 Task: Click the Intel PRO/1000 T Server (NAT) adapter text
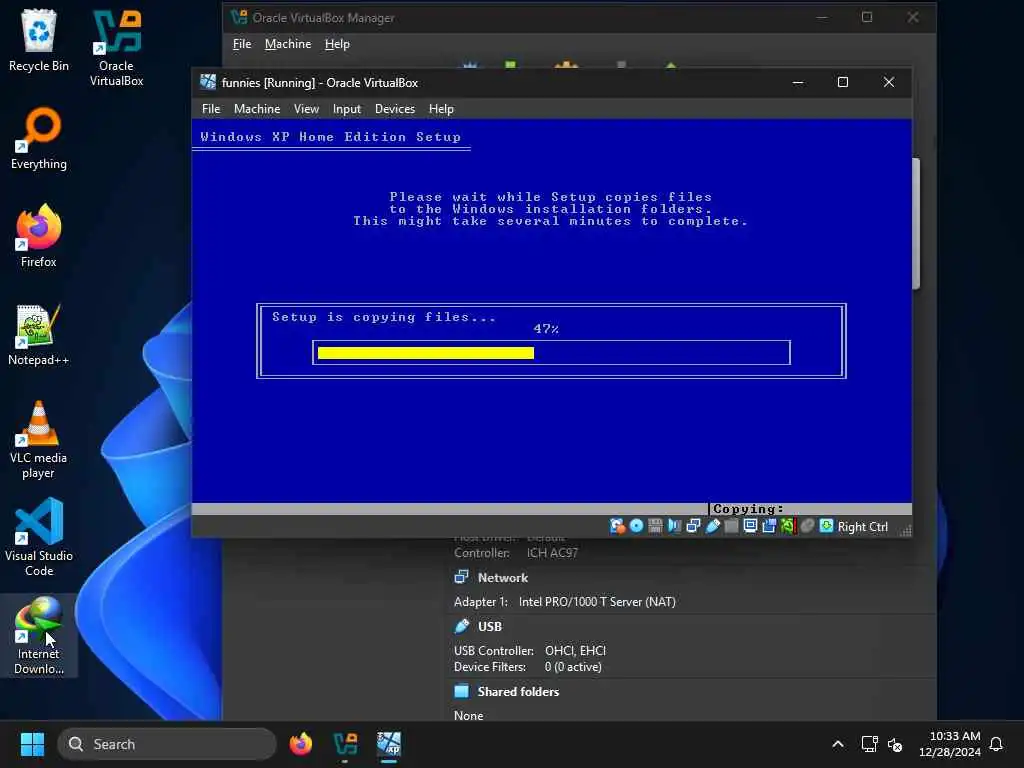coord(597,602)
